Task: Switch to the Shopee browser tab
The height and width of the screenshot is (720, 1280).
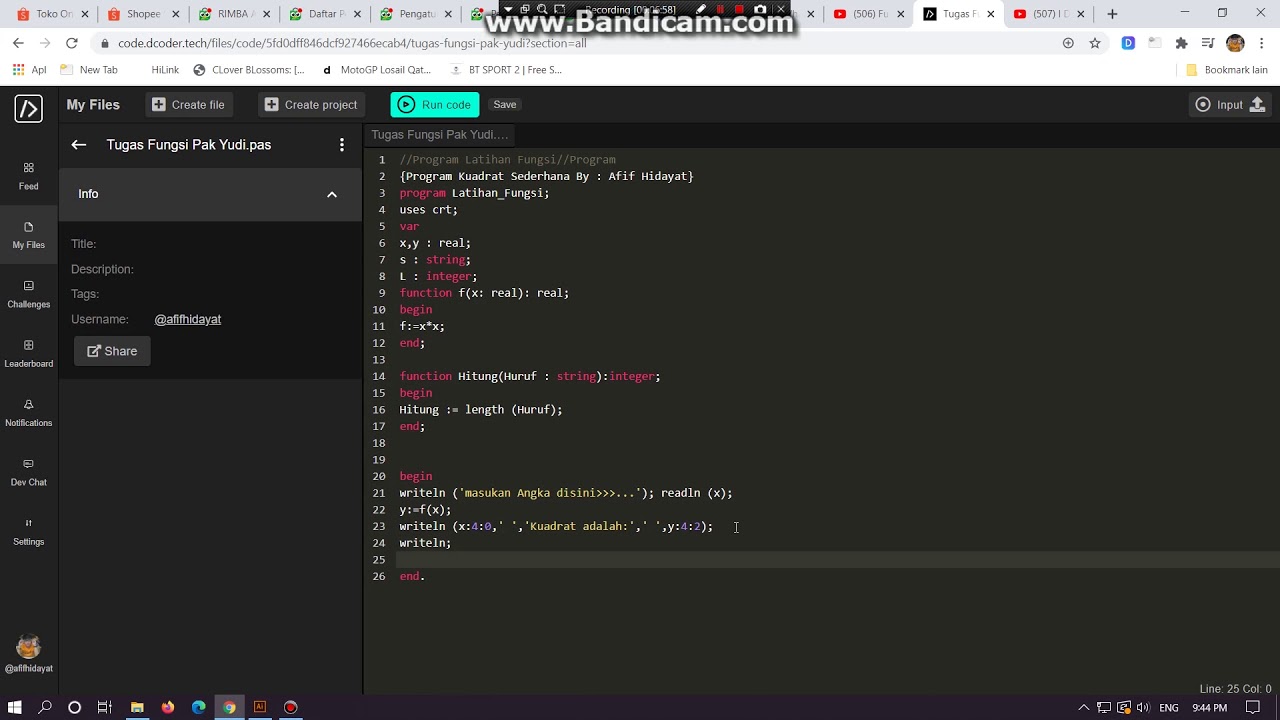Action: [144, 14]
